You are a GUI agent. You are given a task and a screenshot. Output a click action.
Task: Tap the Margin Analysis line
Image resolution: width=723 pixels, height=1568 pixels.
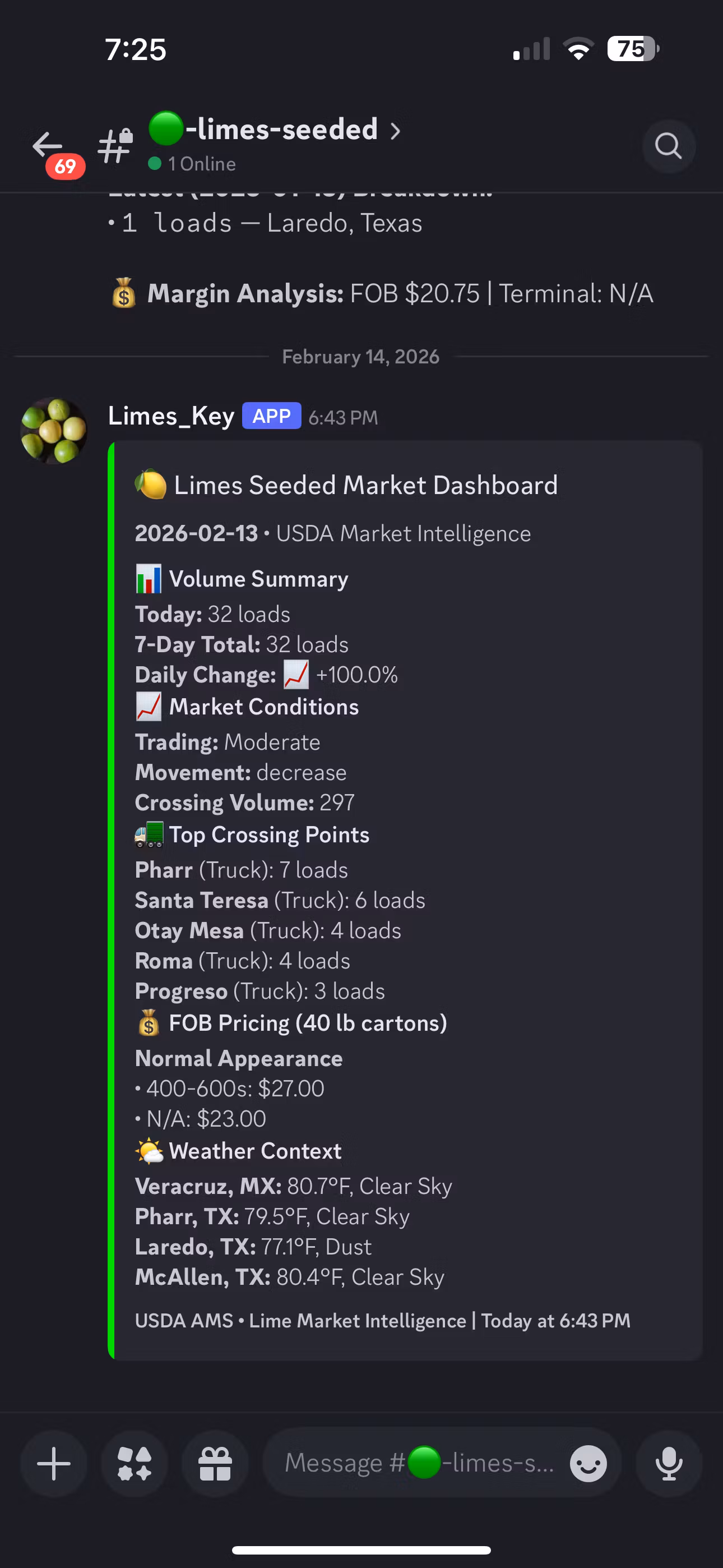click(x=382, y=294)
